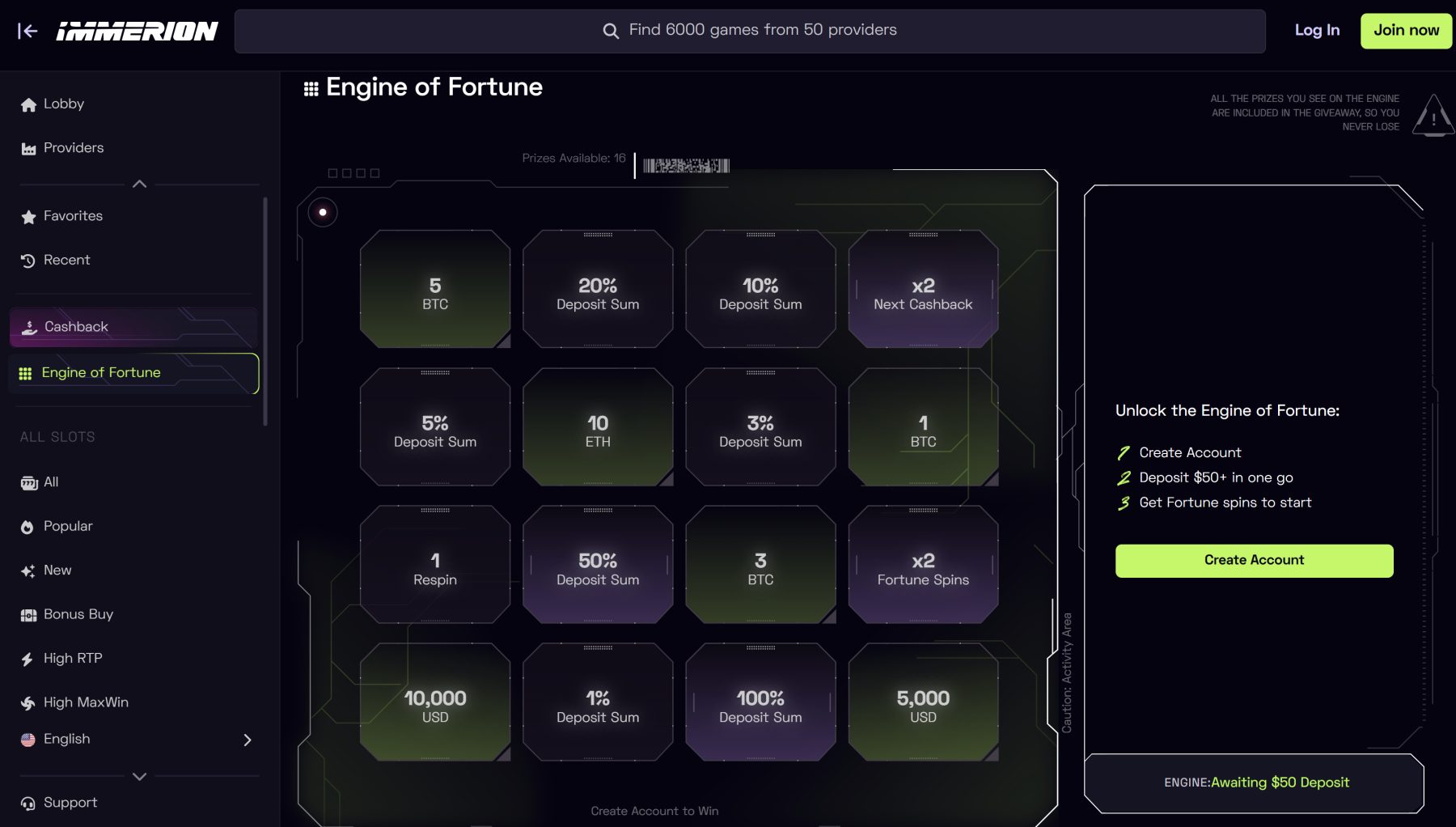
Task: Collapse the sidebar with the arrow icon
Action: (28, 31)
